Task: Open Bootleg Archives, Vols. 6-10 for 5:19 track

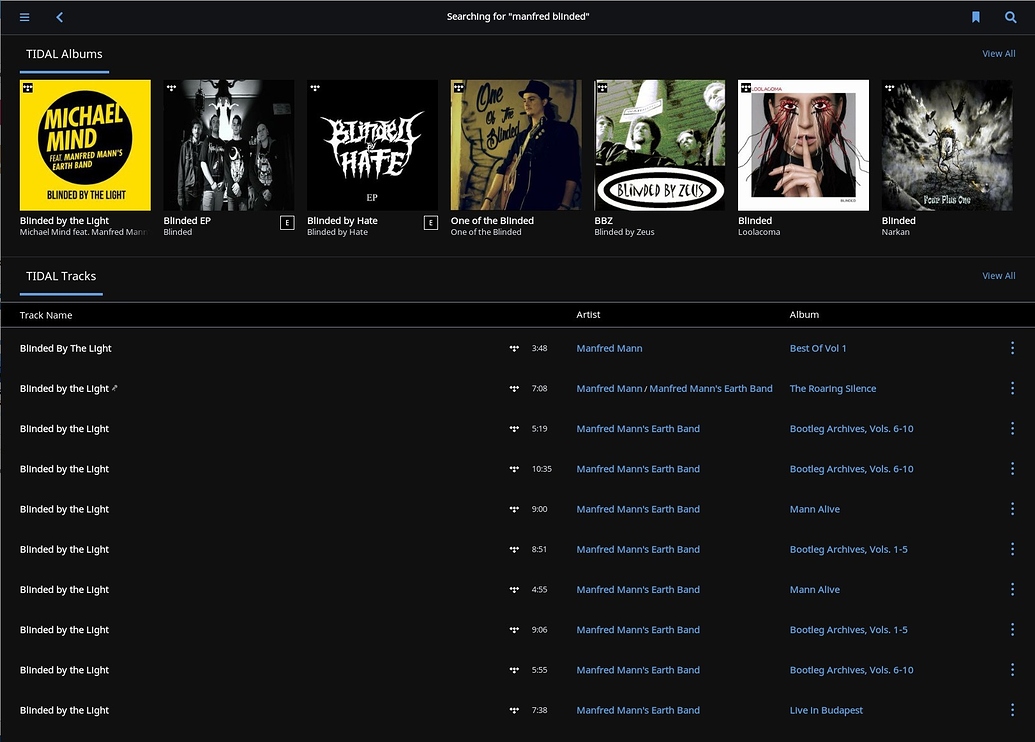Action: pyautogui.click(x=851, y=428)
